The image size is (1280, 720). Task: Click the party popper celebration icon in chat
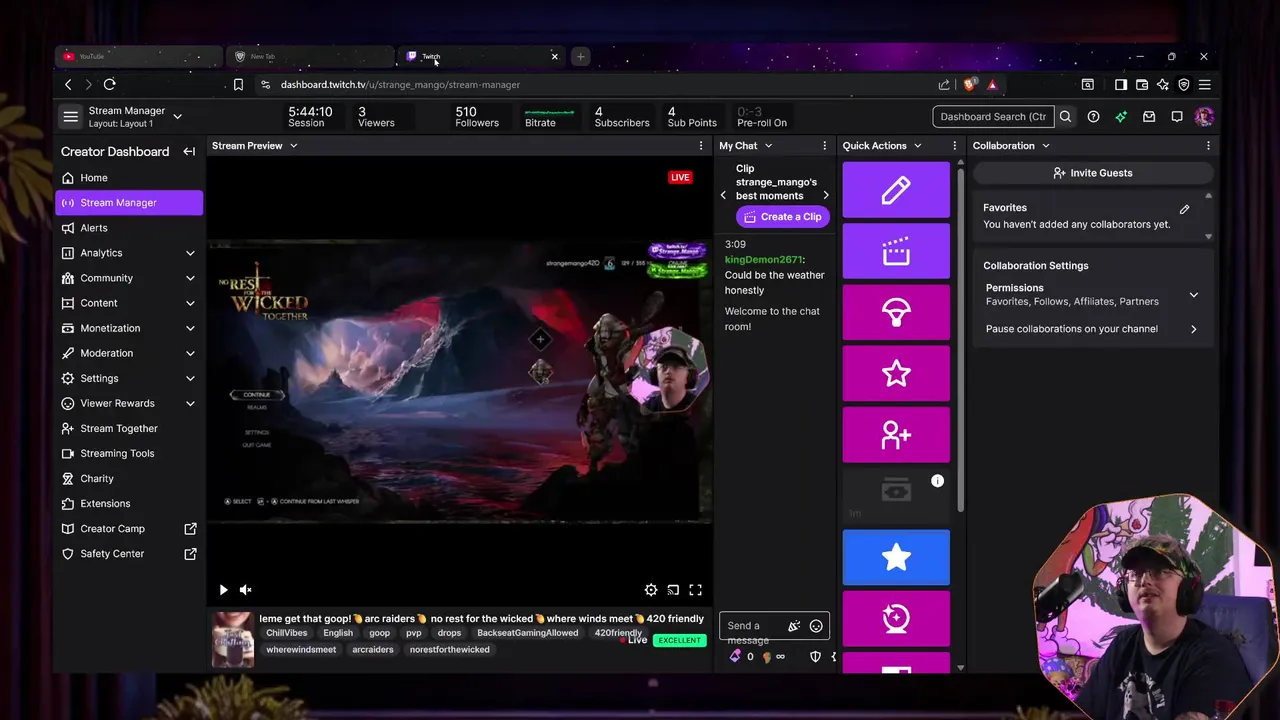[794, 626]
